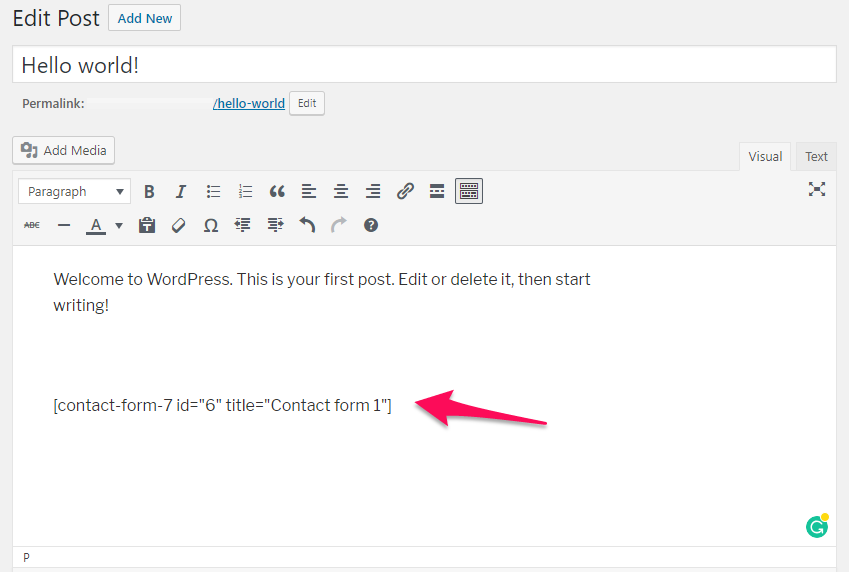
Task: Toggle italic formatting
Action: [181, 191]
